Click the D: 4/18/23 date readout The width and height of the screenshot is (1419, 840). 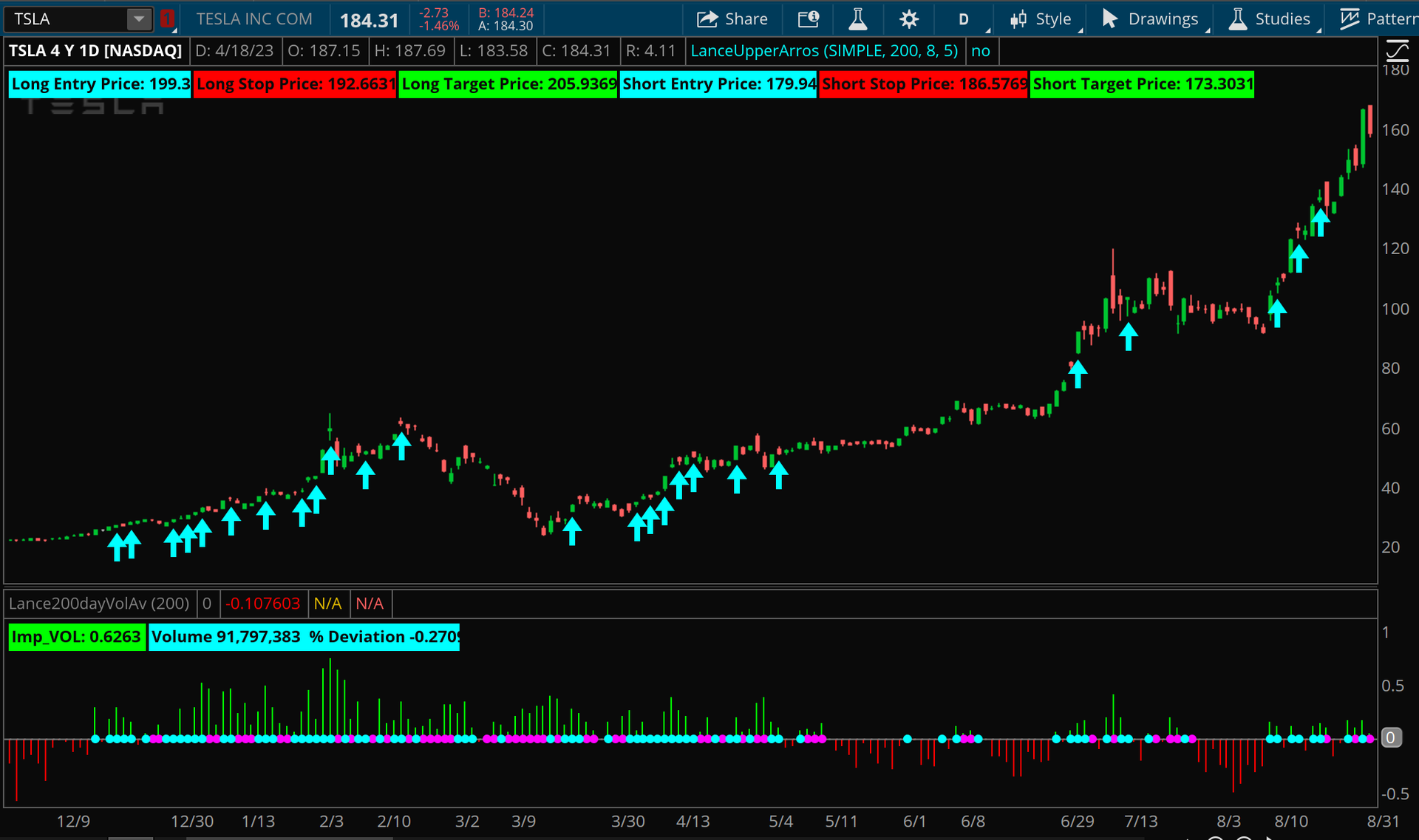[234, 51]
